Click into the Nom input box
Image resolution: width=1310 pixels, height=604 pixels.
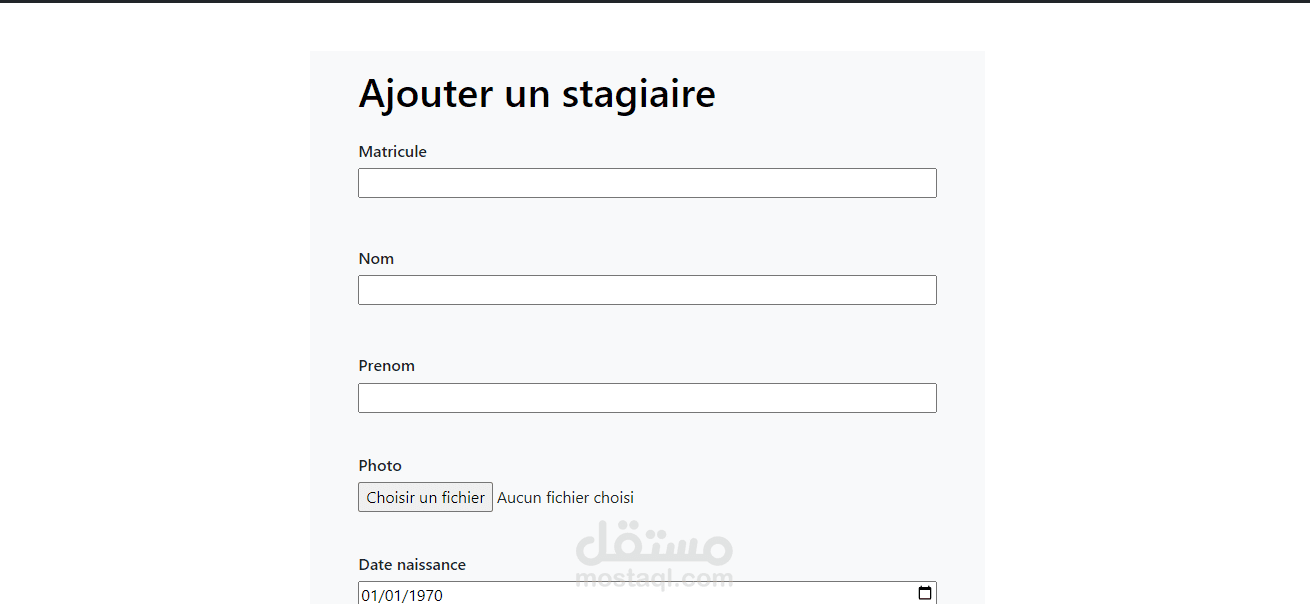(x=647, y=290)
